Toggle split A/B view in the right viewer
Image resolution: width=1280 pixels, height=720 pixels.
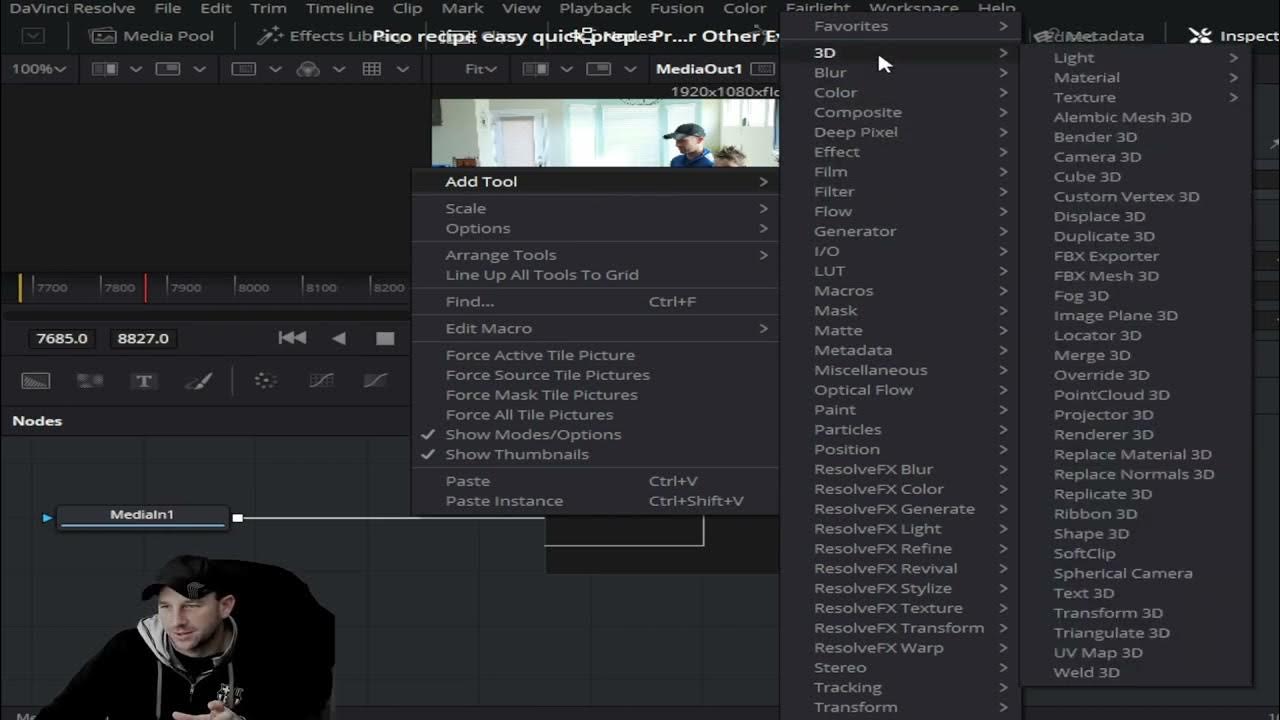(536, 69)
